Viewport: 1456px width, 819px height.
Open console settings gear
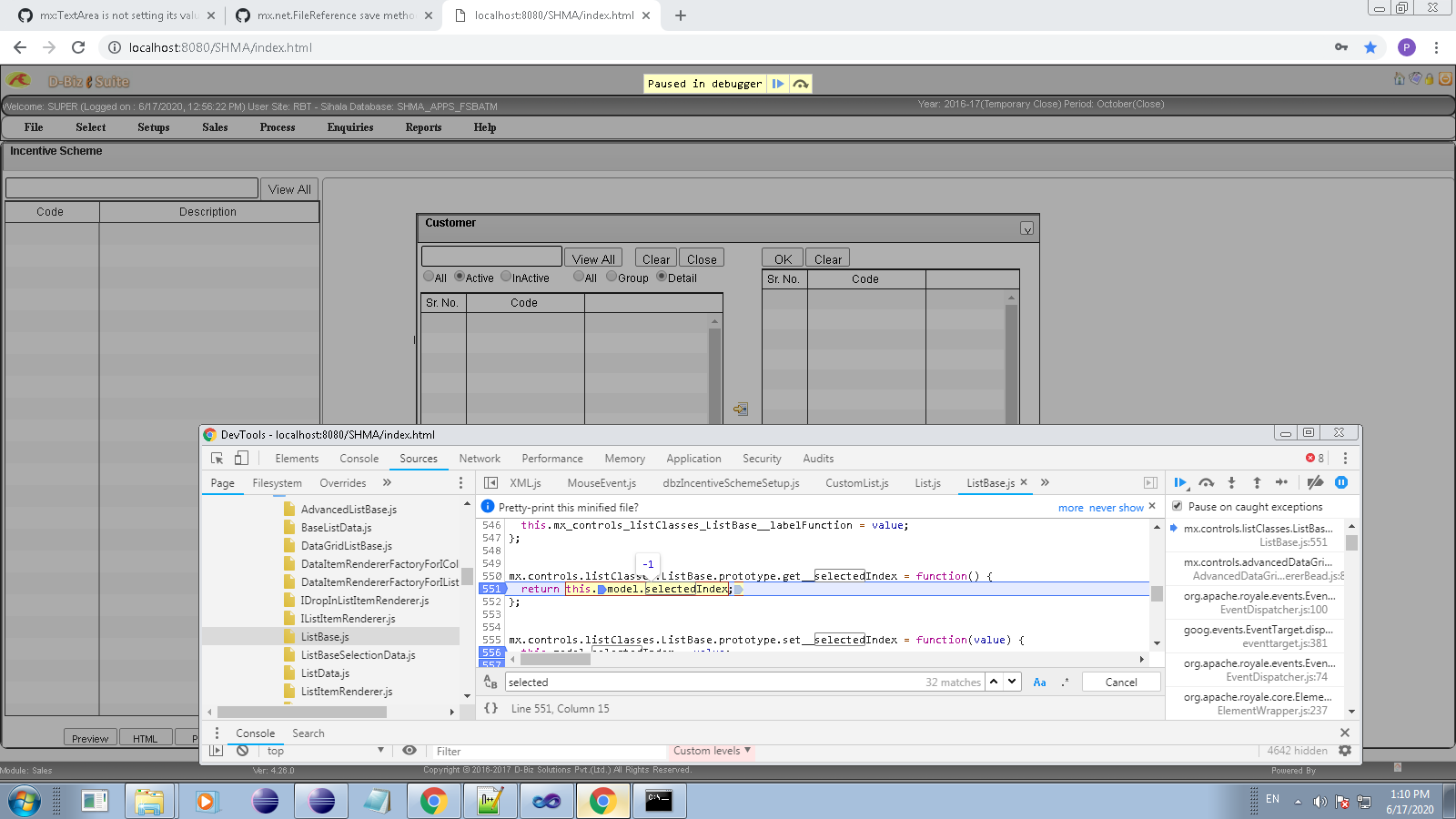(x=1345, y=751)
